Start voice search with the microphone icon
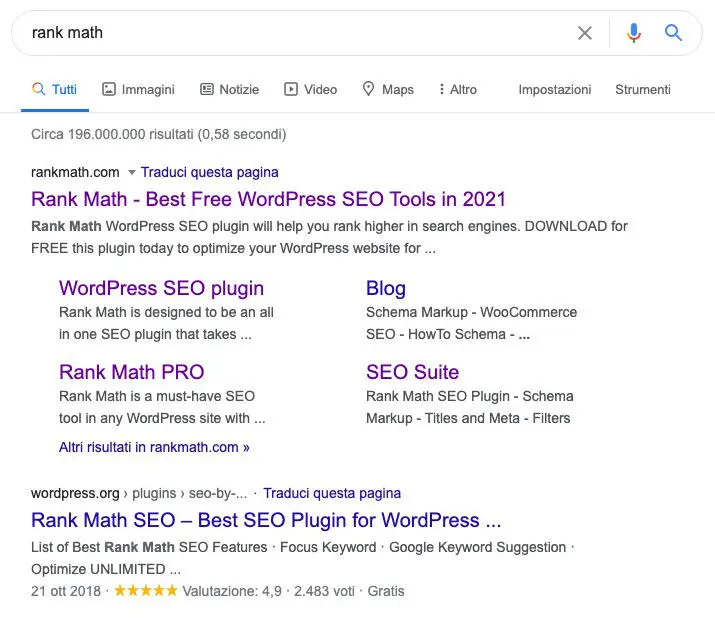 pos(634,33)
